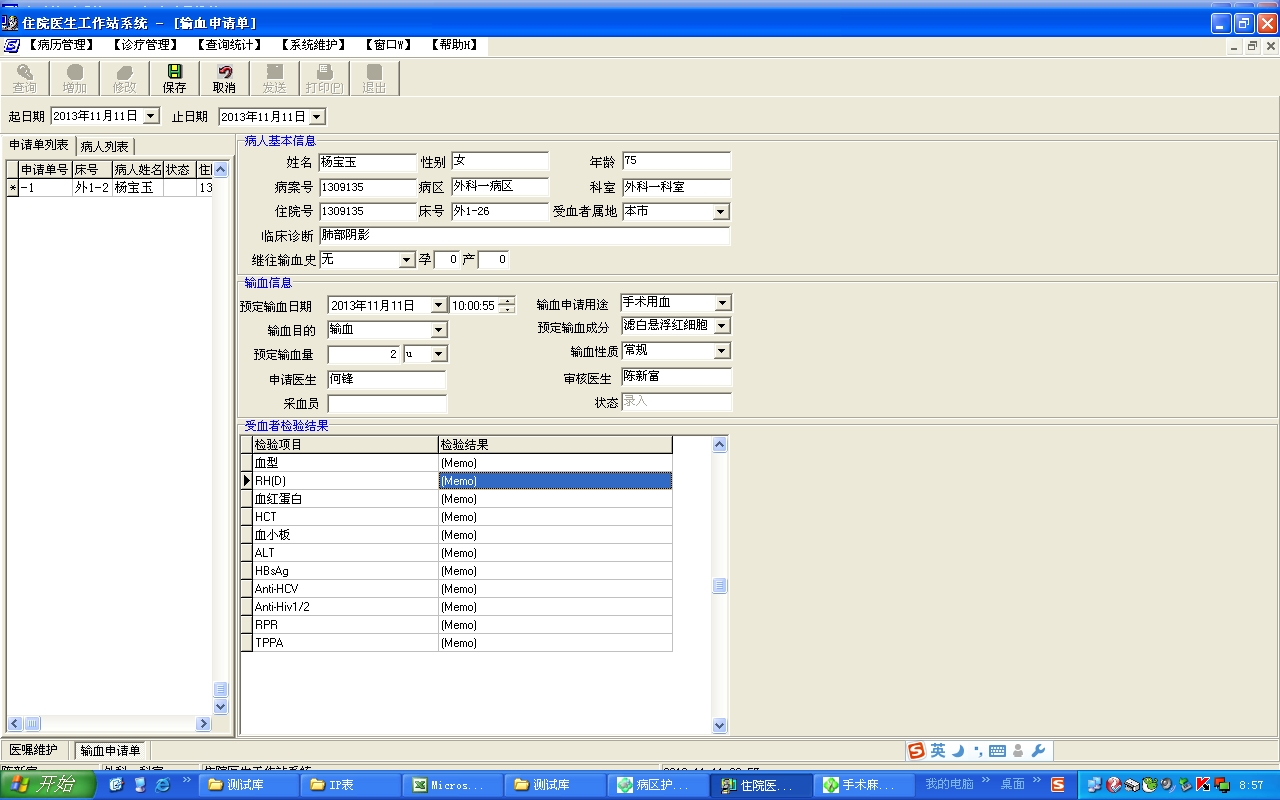Click the 打印 (Print) toolbar icon
This screenshot has width=1280, height=800.
pyautogui.click(x=324, y=78)
